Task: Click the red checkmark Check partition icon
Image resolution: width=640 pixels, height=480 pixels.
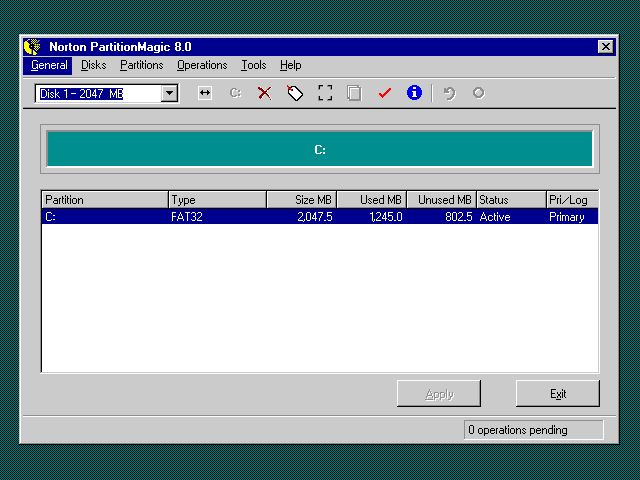Action: [384, 93]
